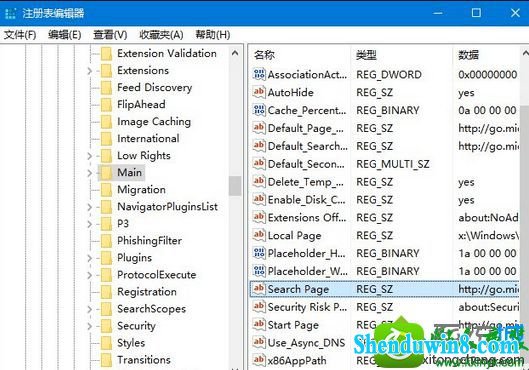Click the tree pane scroll up arrow
The width and height of the screenshot is (529, 370).
click(235, 53)
